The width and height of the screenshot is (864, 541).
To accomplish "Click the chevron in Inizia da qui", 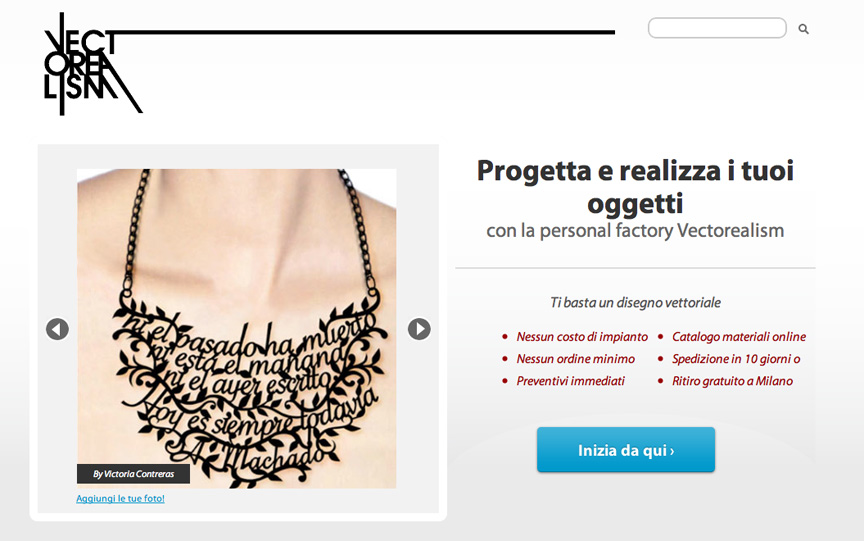I will tap(672, 451).
